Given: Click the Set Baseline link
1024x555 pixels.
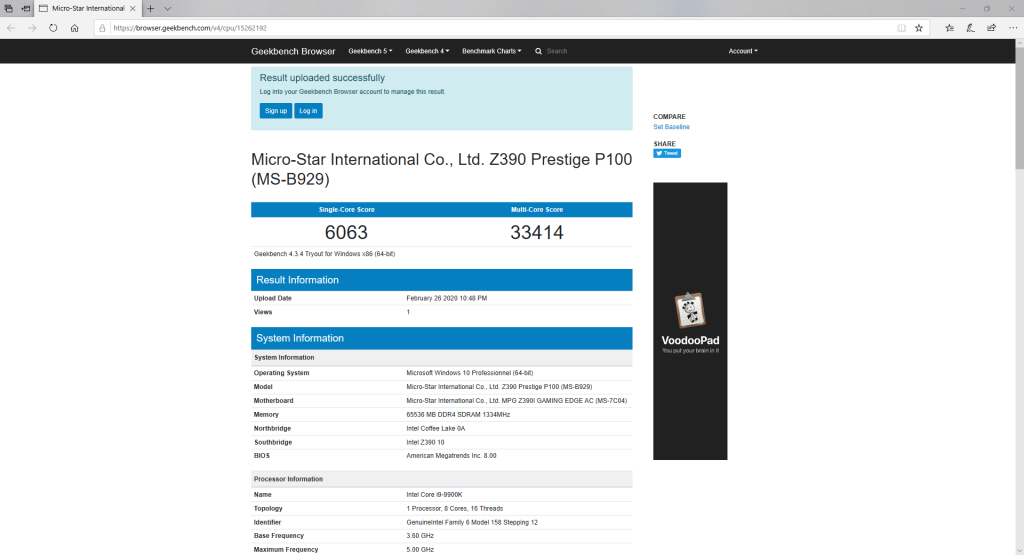Looking at the screenshot, I should [x=671, y=127].
